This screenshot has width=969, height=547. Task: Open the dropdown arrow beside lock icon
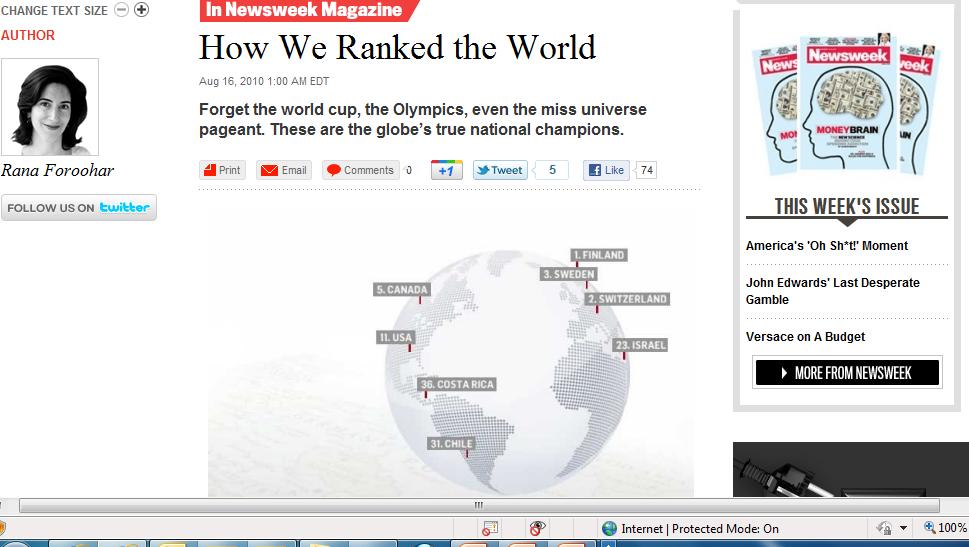pos(903,528)
